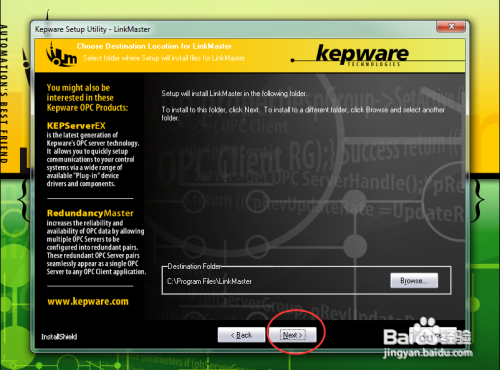Go back with the Back button
This screenshot has height=370, width=500.
coord(241,335)
